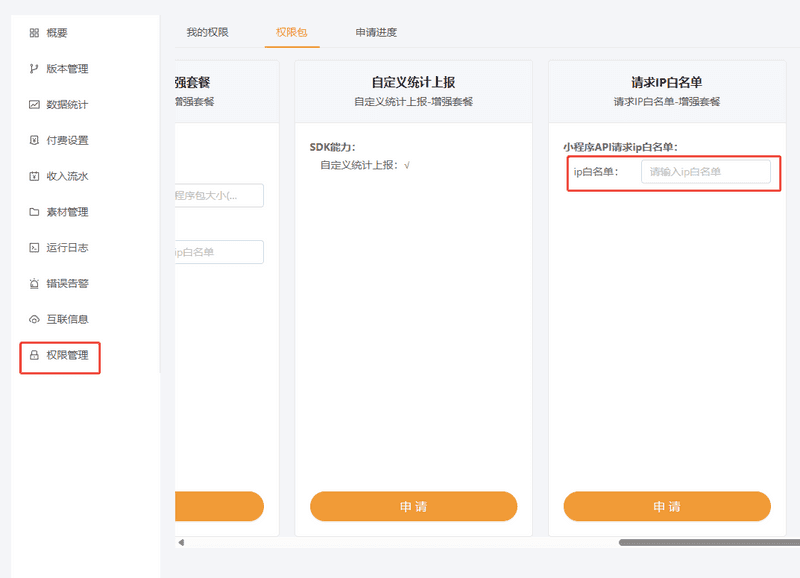Click the left card's ip白名单 field
This screenshot has height=578, width=800.
click(x=220, y=252)
